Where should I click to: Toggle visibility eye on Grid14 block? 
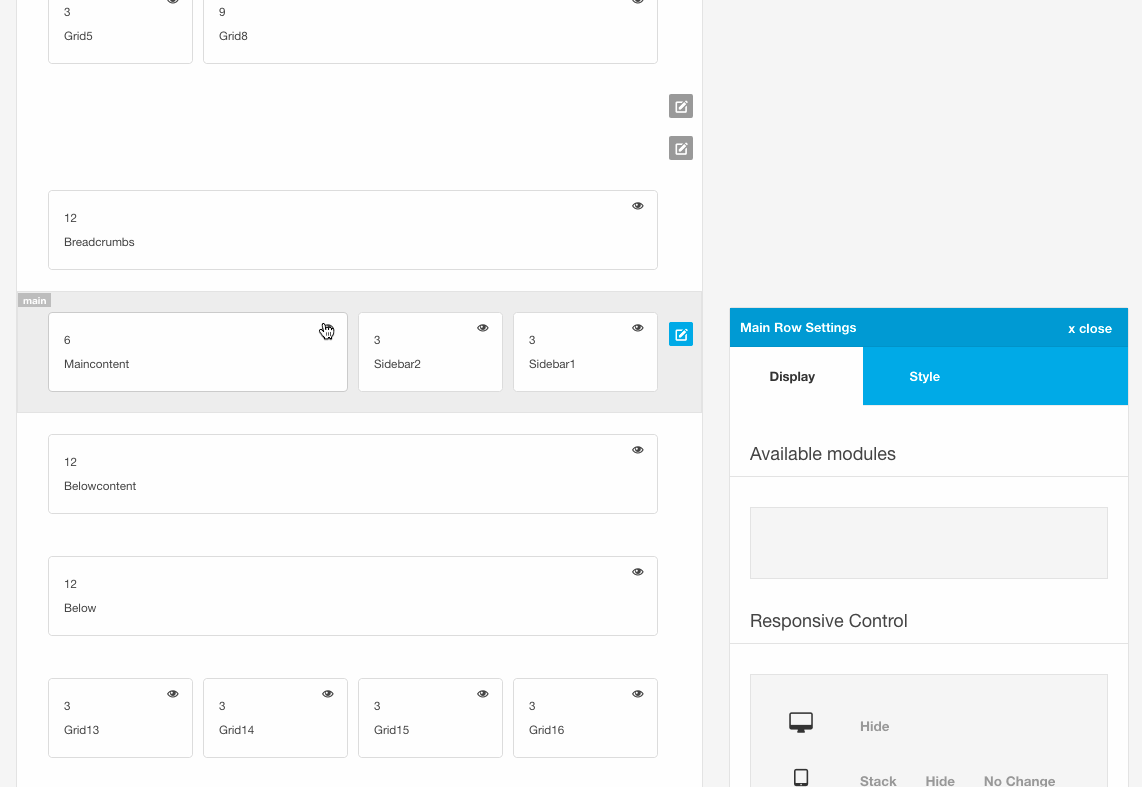tap(328, 694)
